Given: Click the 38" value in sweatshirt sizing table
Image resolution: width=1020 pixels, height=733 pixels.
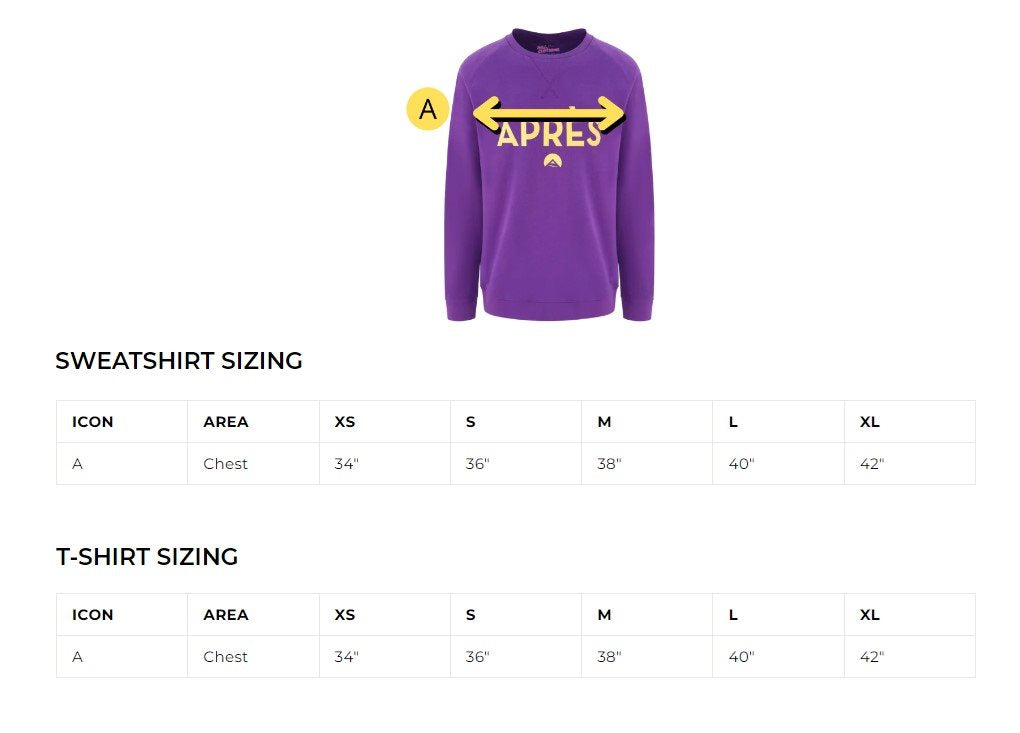Looking at the screenshot, I should 609,464.
